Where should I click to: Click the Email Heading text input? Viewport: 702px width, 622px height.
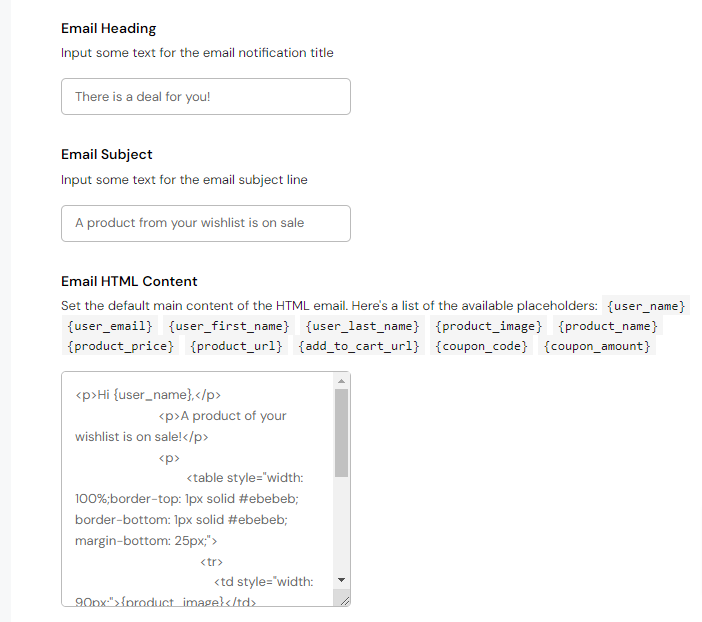pos(205,97)
